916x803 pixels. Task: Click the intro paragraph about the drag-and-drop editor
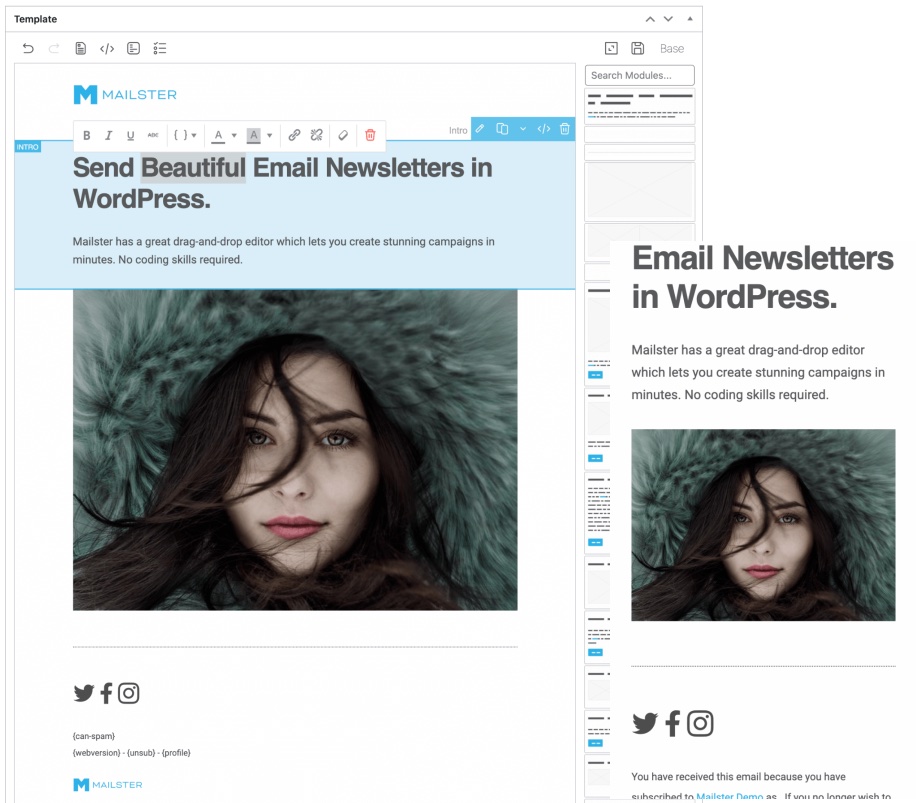point(283,251)
